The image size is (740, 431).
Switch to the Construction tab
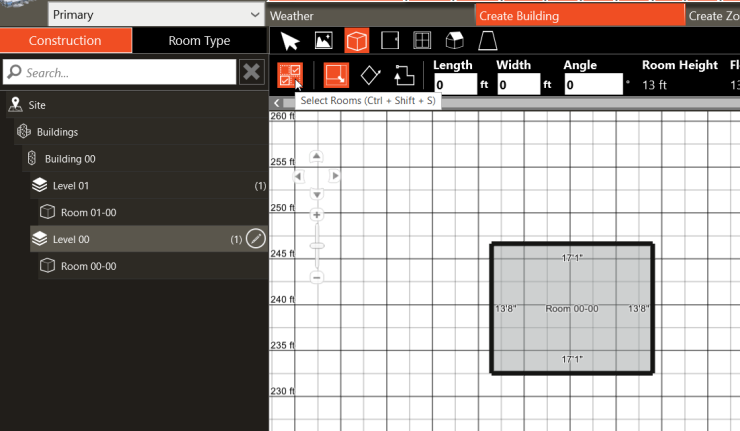(66, 41)
